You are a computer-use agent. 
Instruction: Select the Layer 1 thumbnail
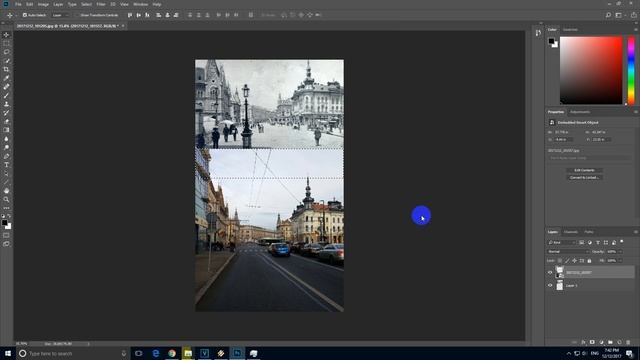(560, 285)
